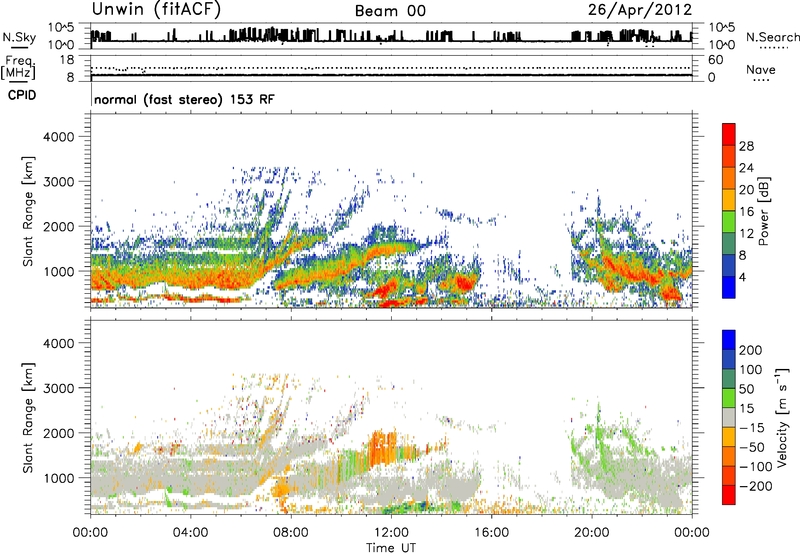Click the "08:00" time axis label

[x=291, y=533]
